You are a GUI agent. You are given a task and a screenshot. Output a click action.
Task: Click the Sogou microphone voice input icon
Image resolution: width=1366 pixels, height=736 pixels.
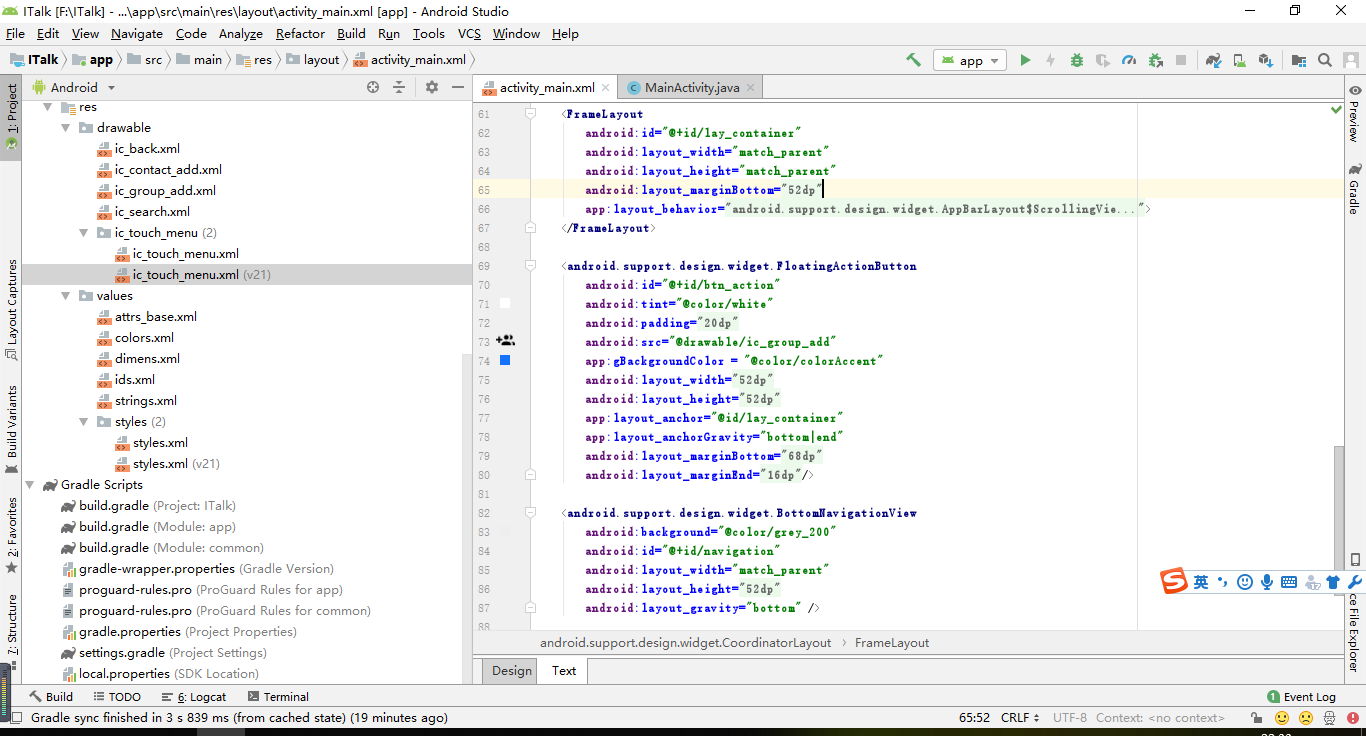point(1267,582)
